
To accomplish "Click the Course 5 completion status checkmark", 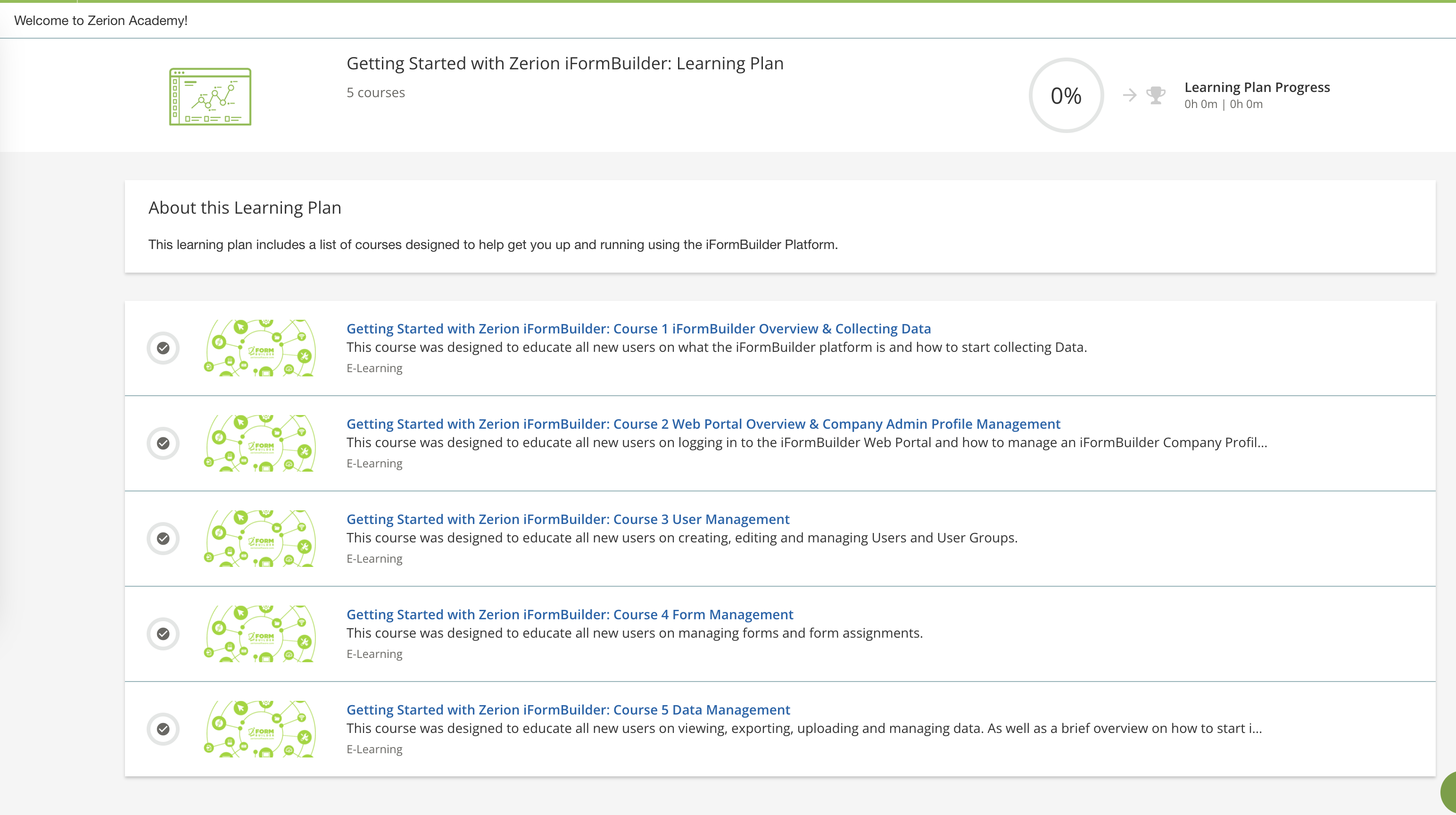I will [x=163, y=729].
